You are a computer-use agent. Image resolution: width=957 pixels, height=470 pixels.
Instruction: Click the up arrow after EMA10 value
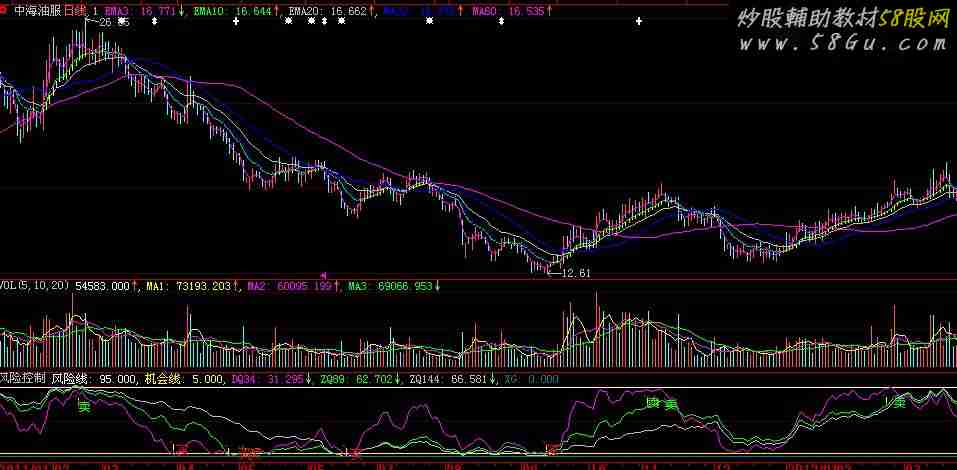point(276,11)
